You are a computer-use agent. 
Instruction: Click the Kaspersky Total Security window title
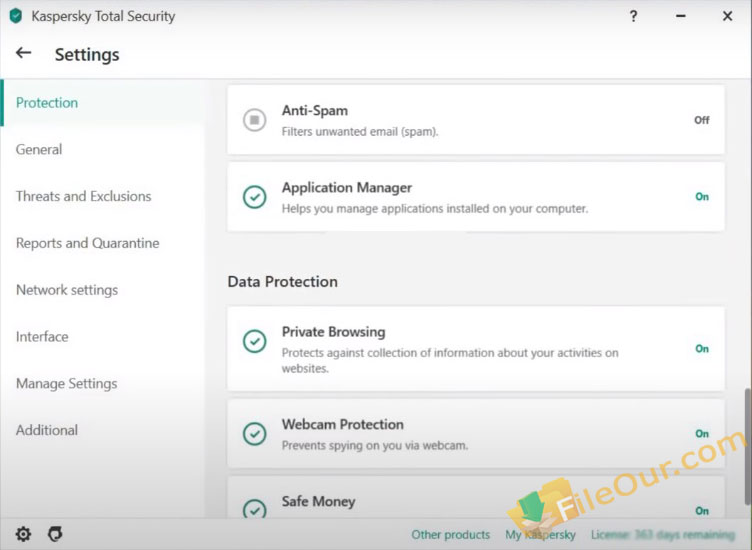[x=103, y=16]
